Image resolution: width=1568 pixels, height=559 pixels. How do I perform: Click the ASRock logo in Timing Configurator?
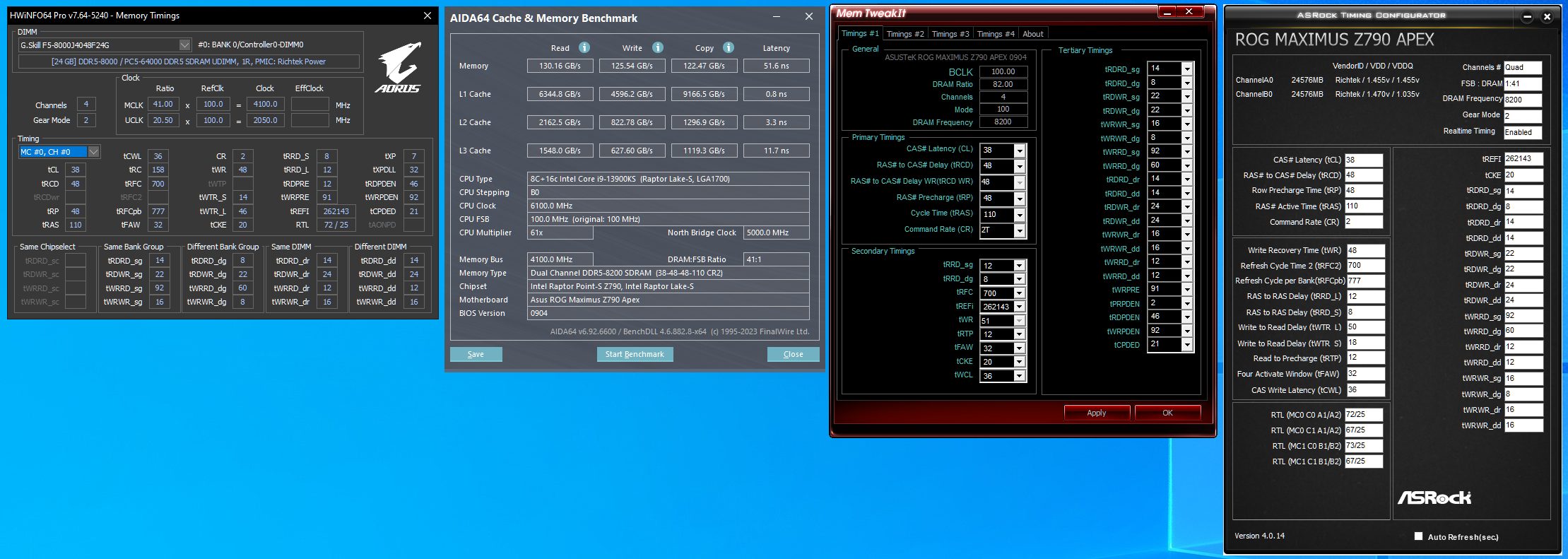[x=1434, y=498]
